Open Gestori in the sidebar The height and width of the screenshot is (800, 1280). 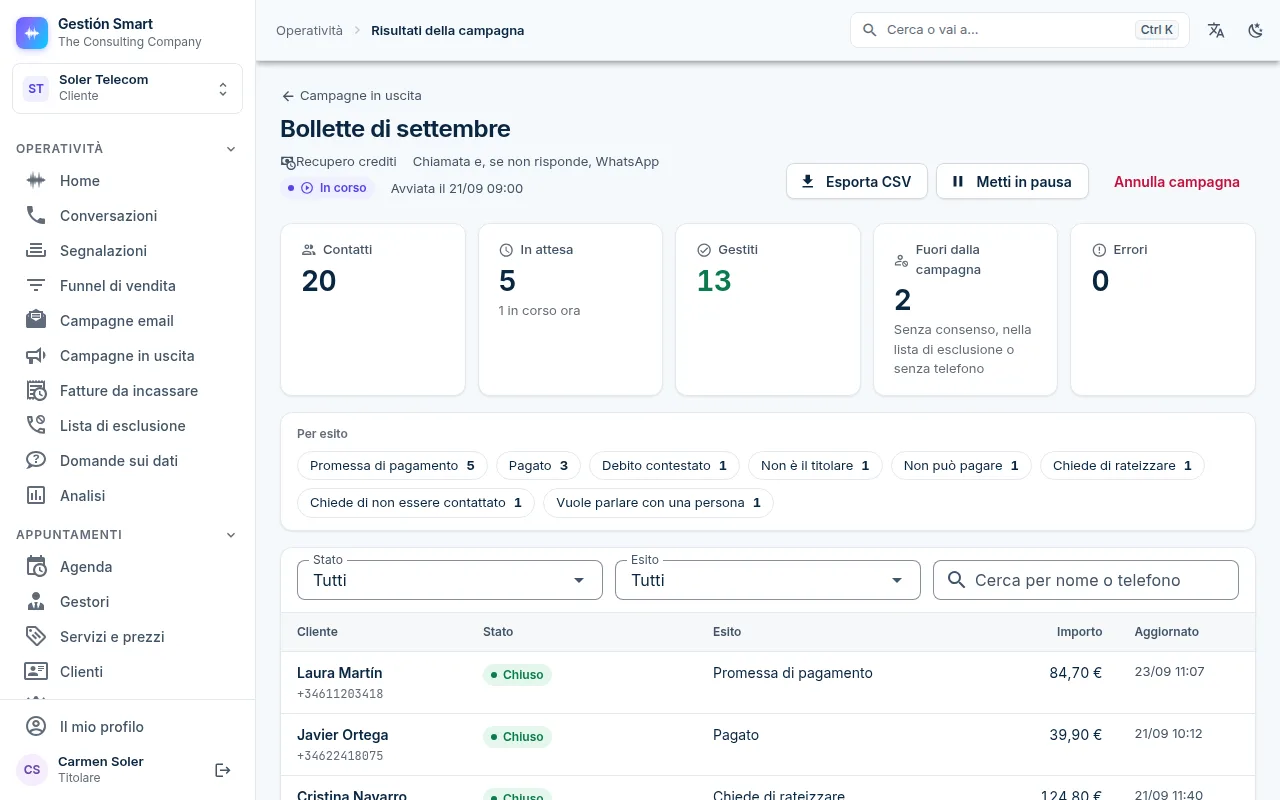tap(128, 602)
